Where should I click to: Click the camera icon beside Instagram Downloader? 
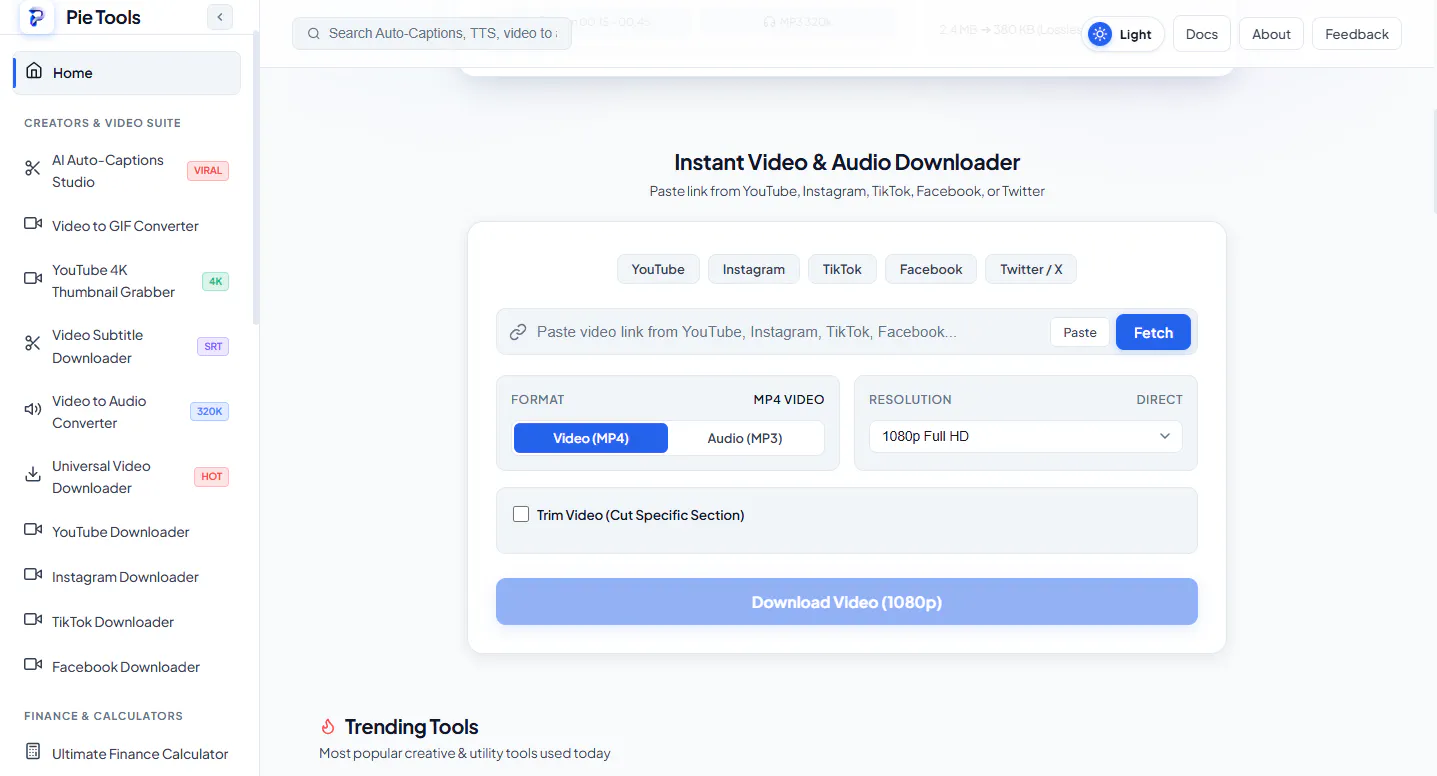33,575
